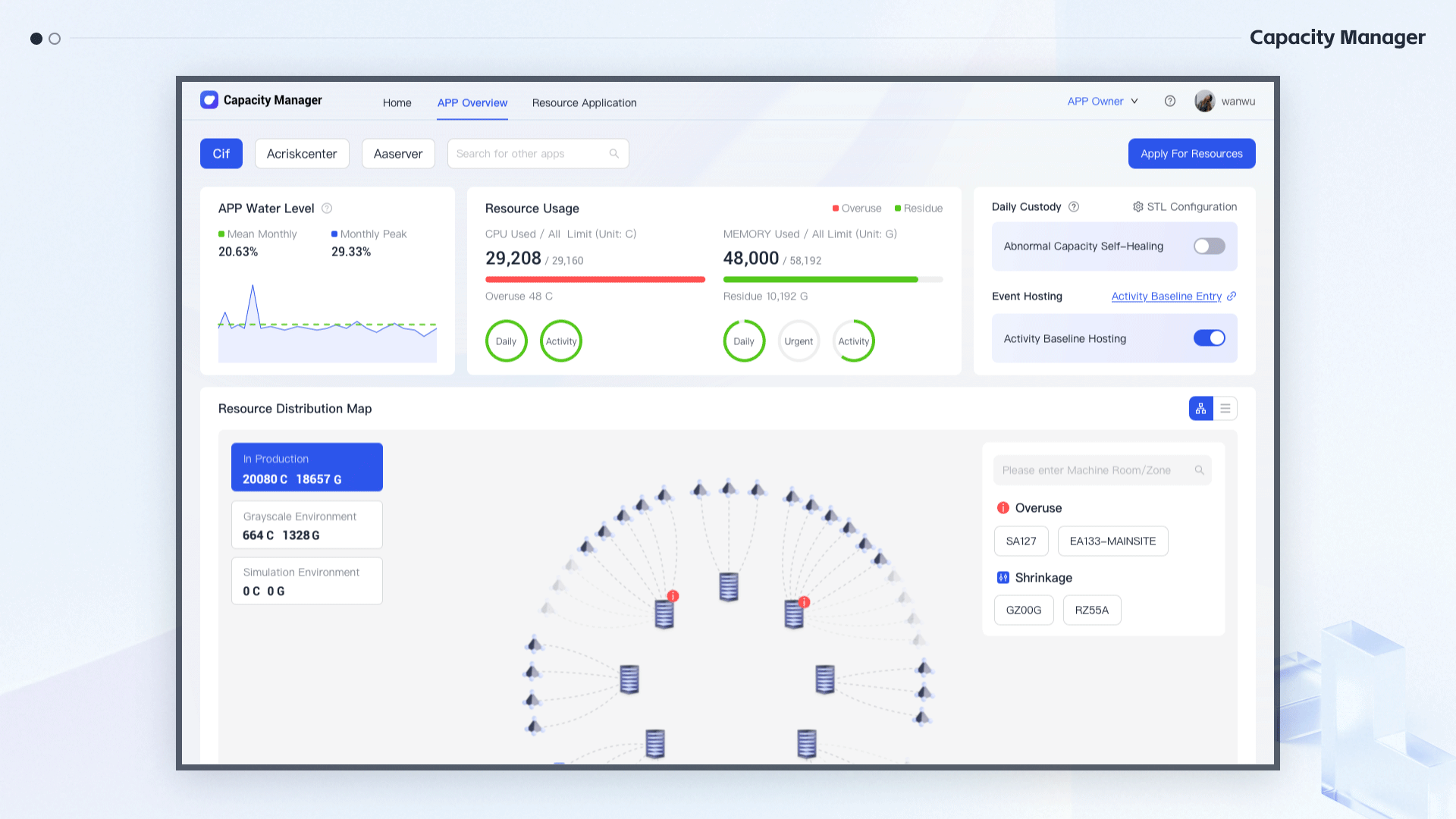Open STL Configuration gear icon
1456x819 pixels.
pos(1137,207)
